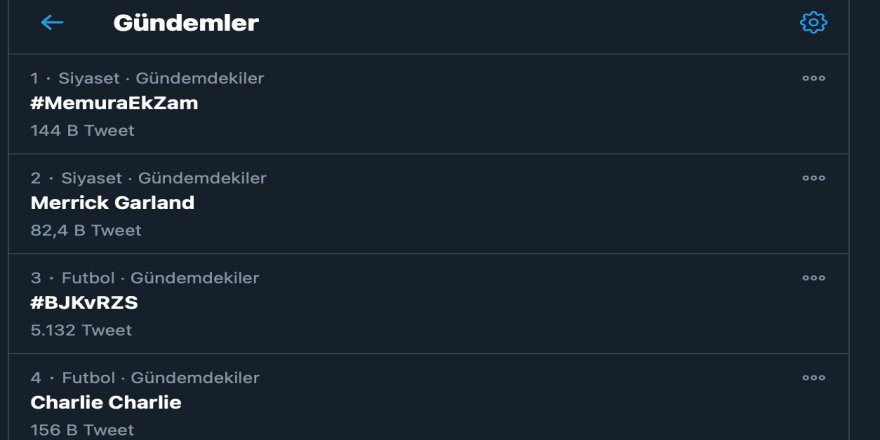Viewport: 880px width, 440px height.
Task: Show more options for Merrick Garland trend
Action: (x=813, y=178)
